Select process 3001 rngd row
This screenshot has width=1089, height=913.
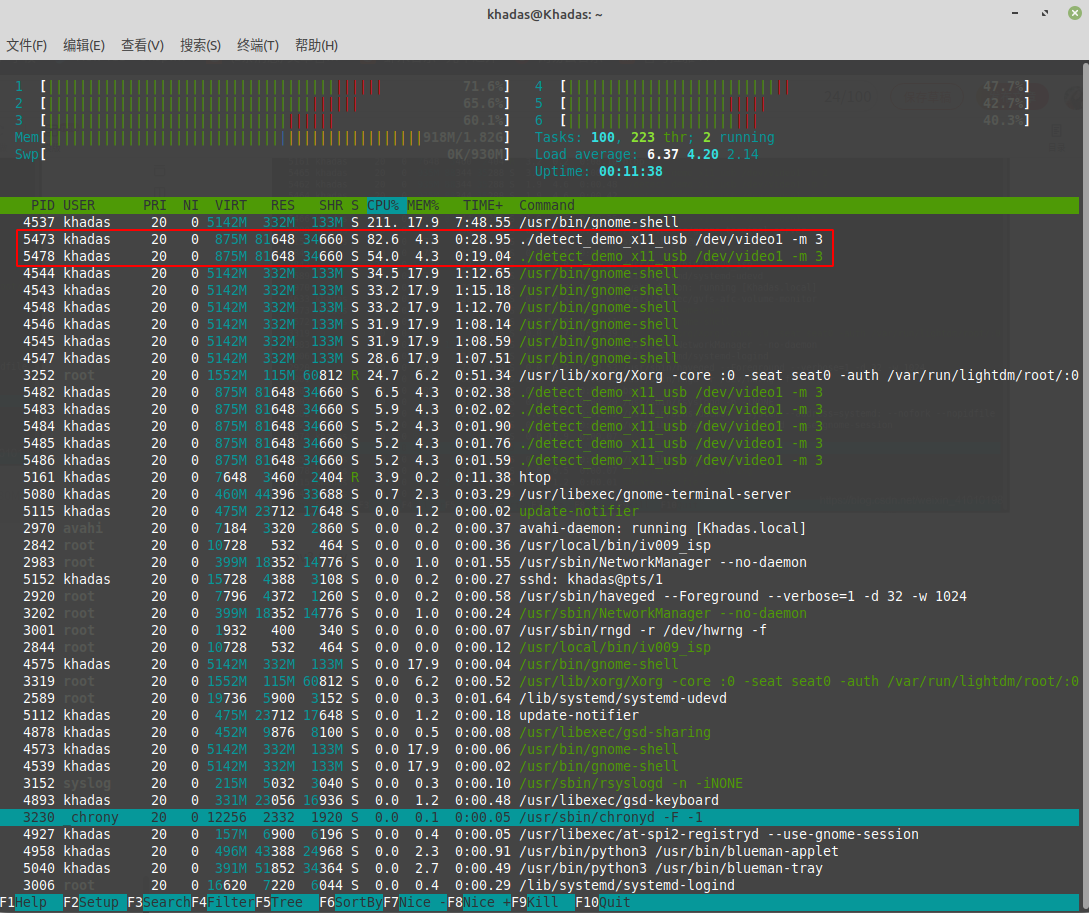(540, 630)
